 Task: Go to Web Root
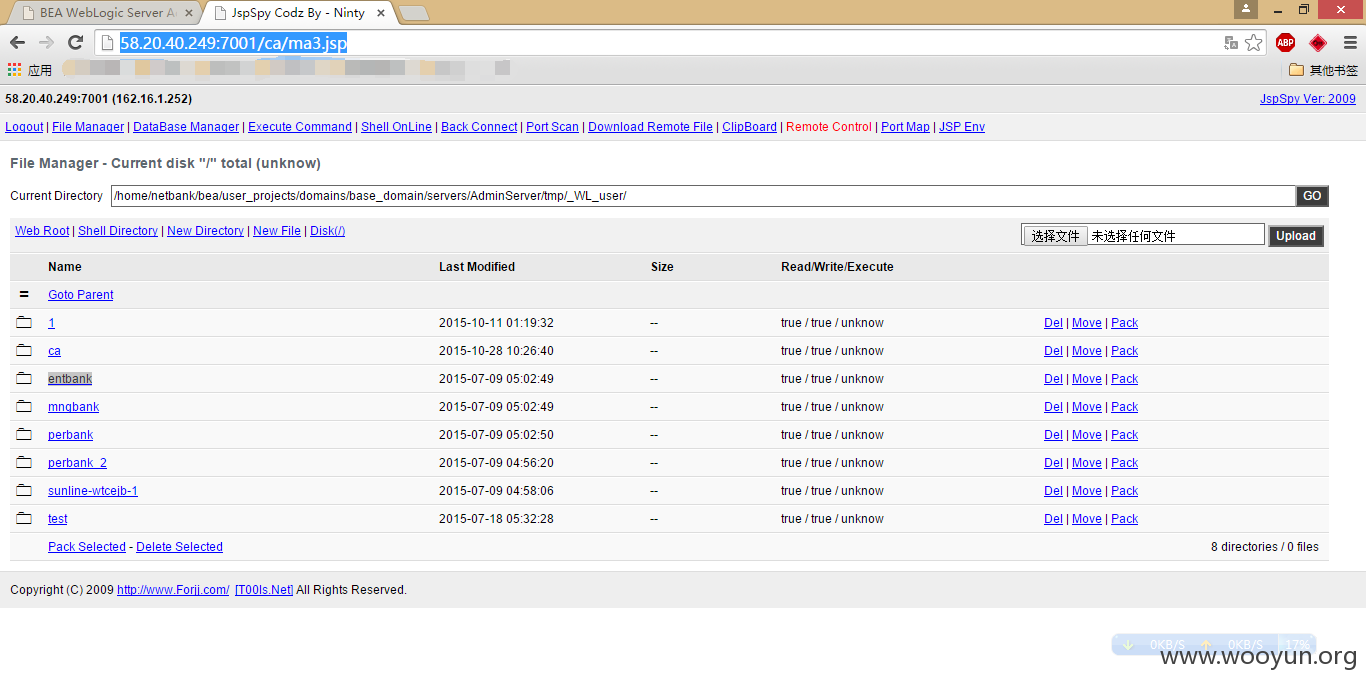click(42, 231)
